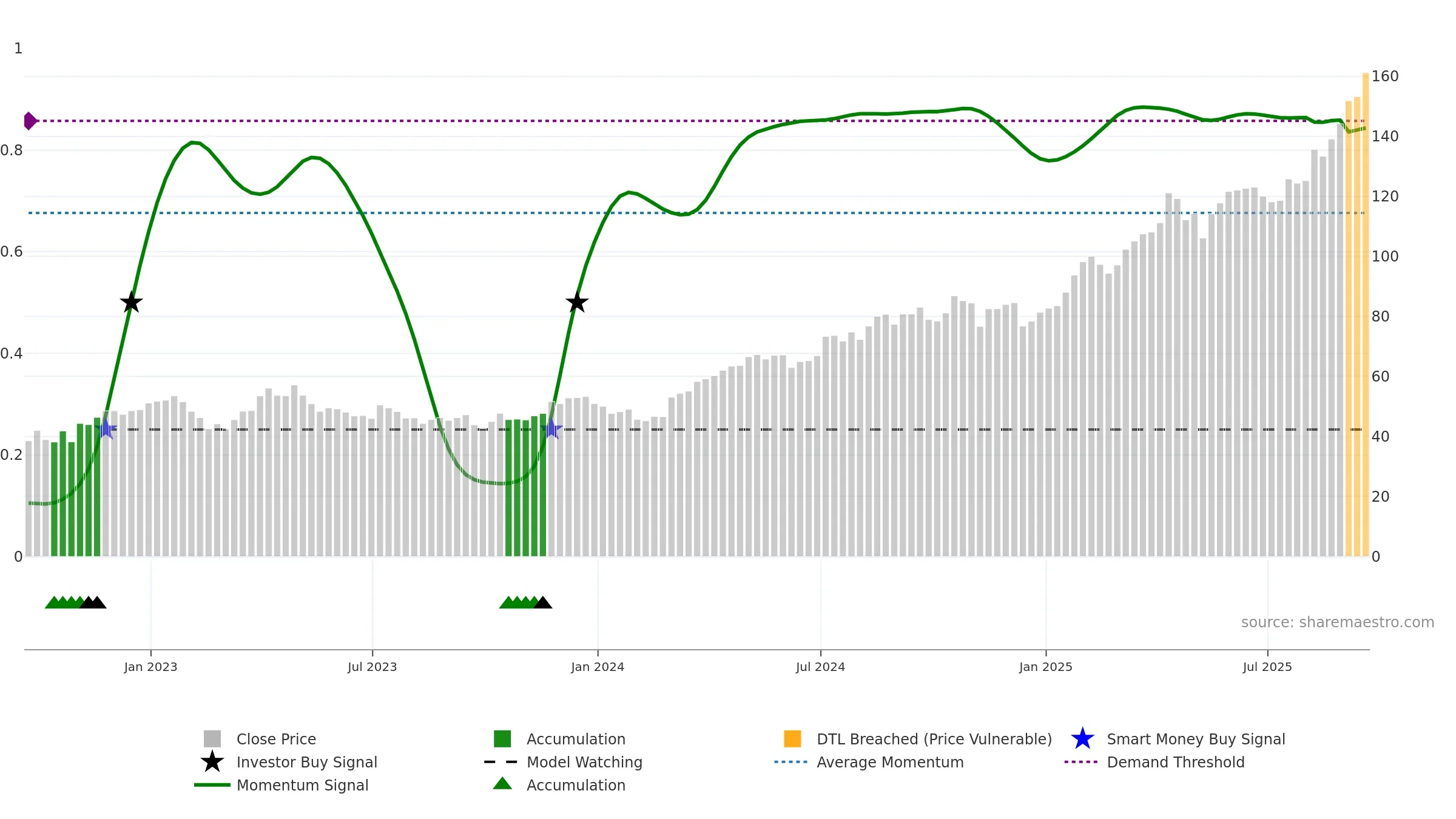Click the blue star icon in the legend
Viewport: 1456px width, 819px height.
tap(1082, 738)
